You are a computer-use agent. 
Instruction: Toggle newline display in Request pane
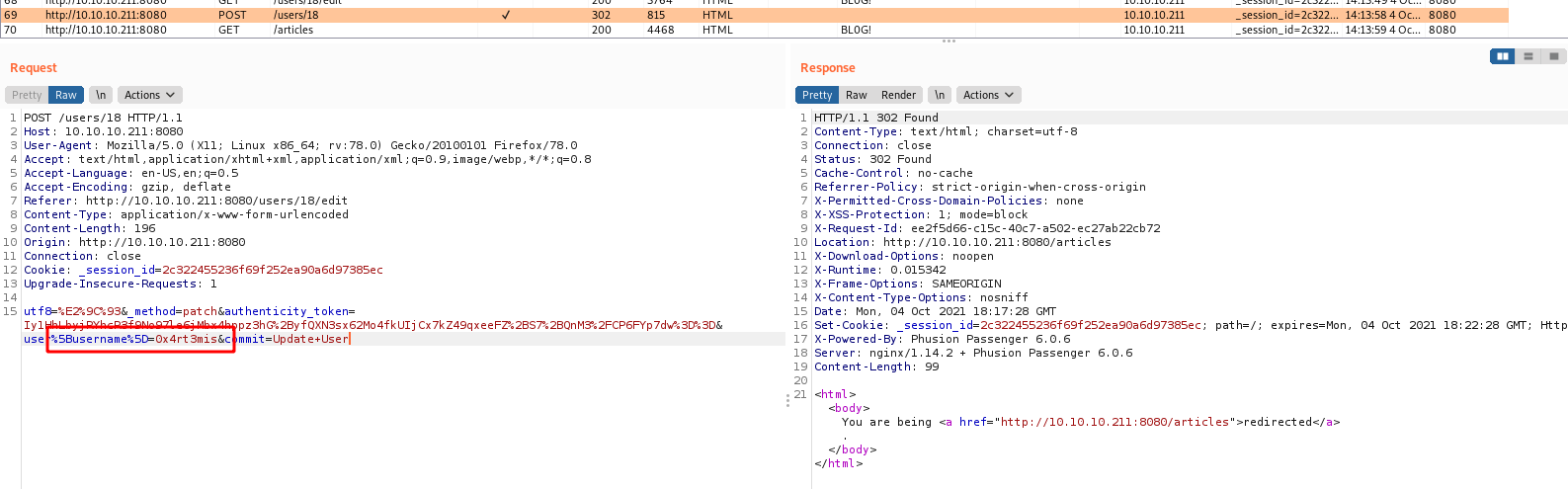pyautogui.click(x=101, y=95)
